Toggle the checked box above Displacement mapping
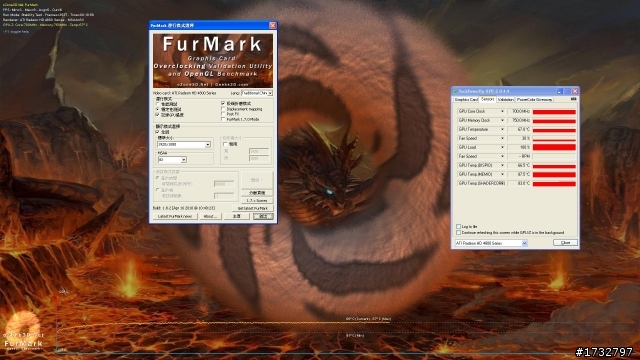 [223, 104]
